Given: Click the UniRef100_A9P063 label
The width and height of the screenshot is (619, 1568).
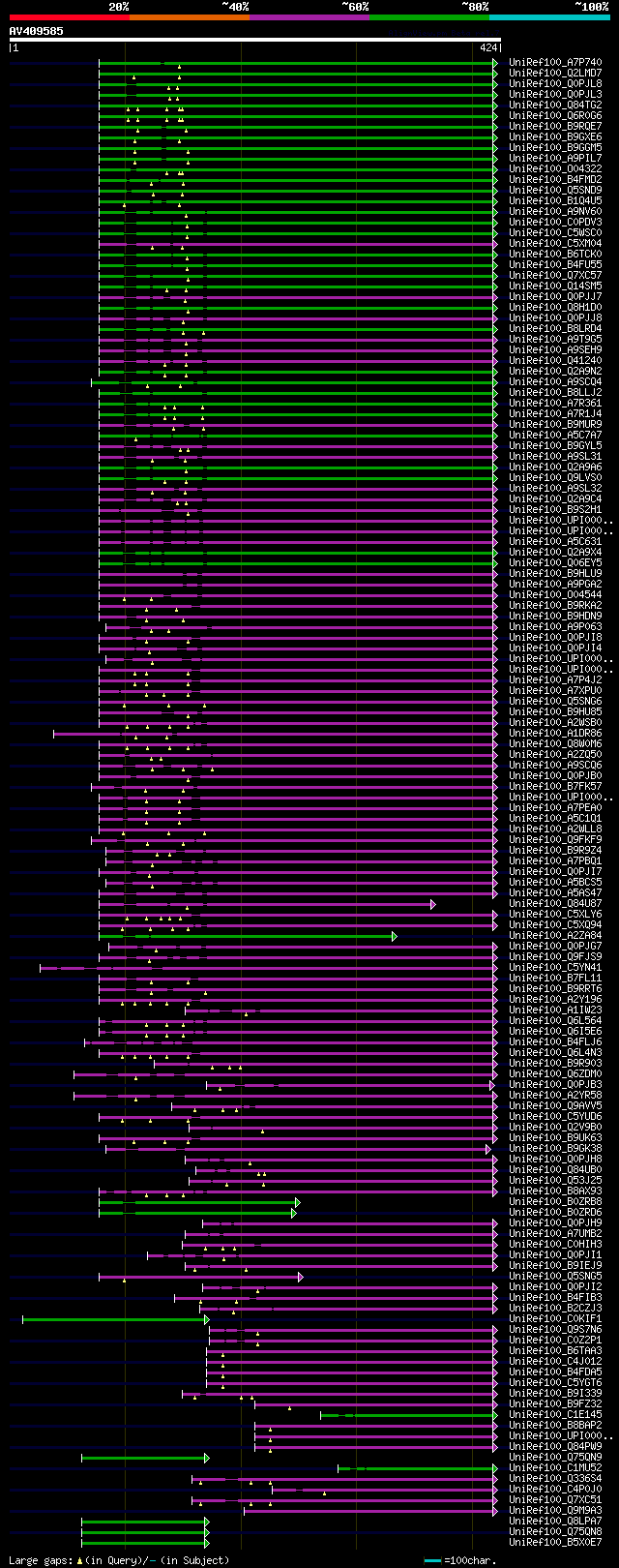Looking at the screenshot, I should (x=555, y=626).
